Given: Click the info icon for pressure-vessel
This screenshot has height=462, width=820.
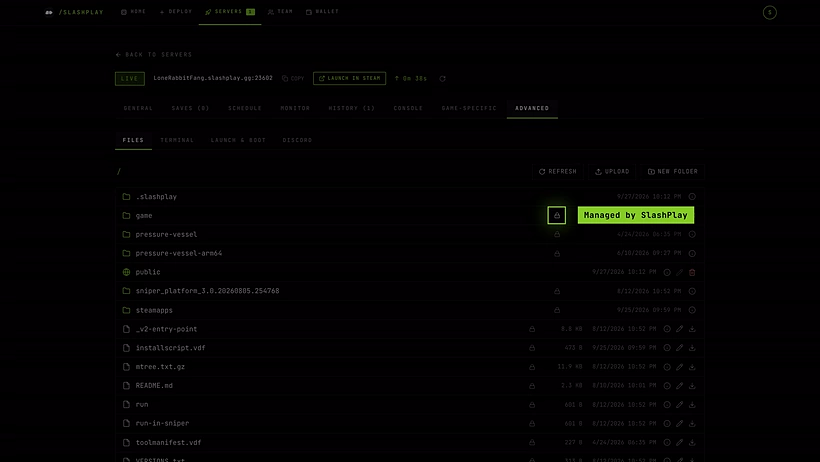Looking at the screenshot, I should point(692,234).
